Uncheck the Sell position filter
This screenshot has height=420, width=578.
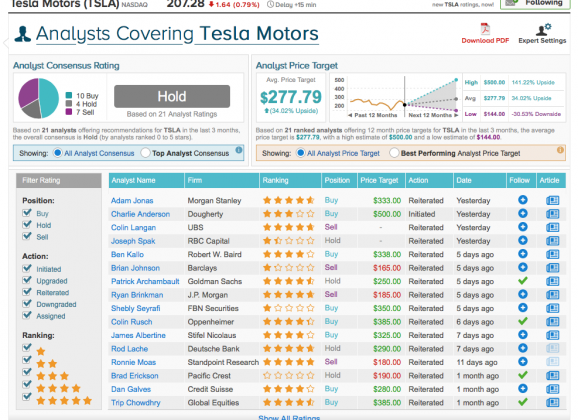click(27, 236)
